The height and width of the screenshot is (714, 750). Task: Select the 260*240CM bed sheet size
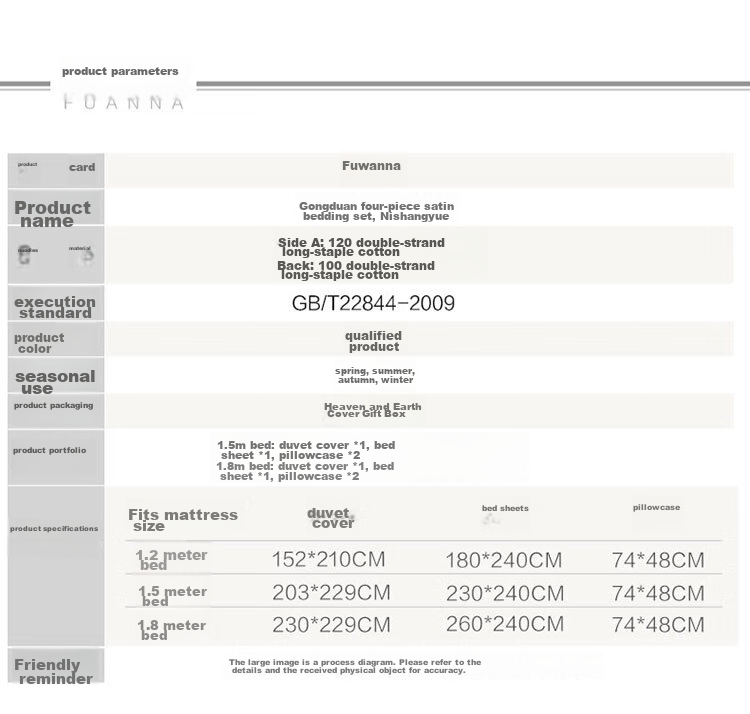pos(505,624)
